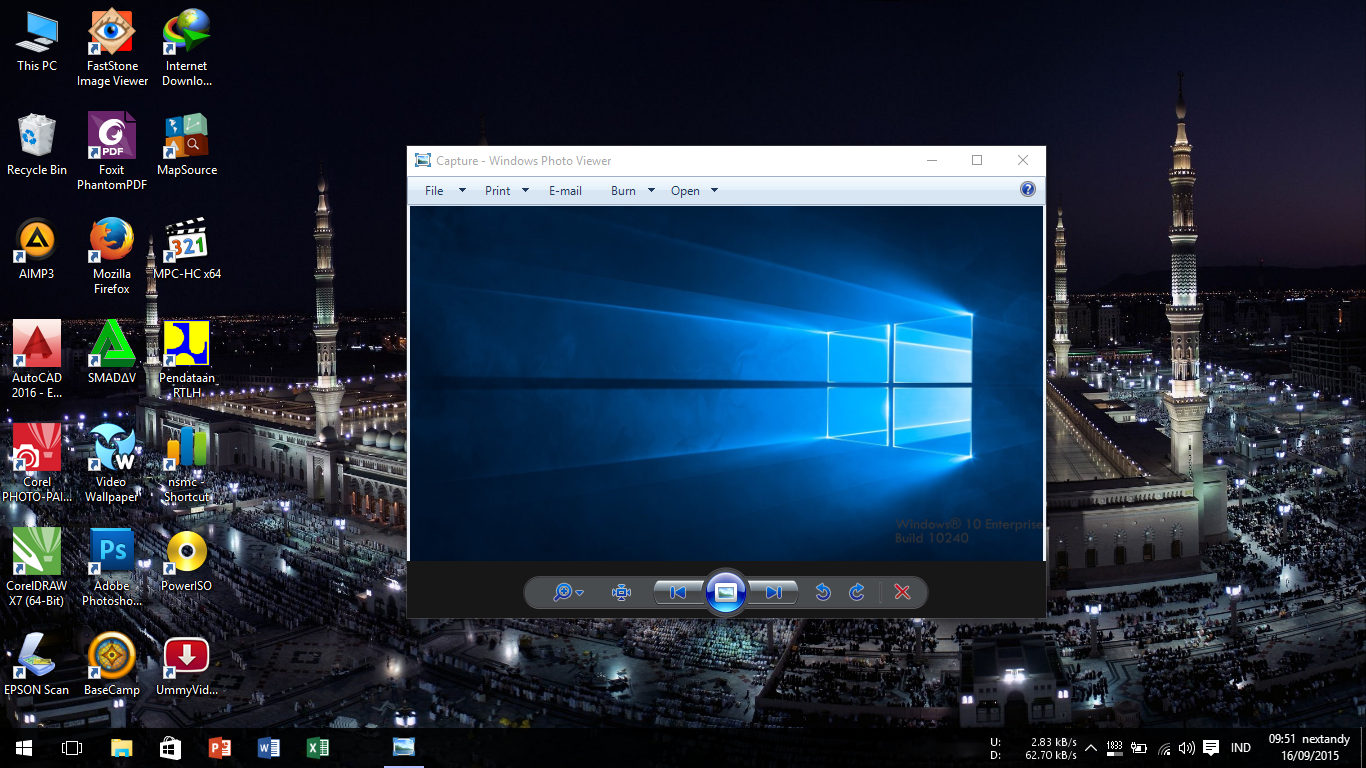Select the CorelDRAW X7 shortcut
This screenshot has width=1366, height=768.
37,568
